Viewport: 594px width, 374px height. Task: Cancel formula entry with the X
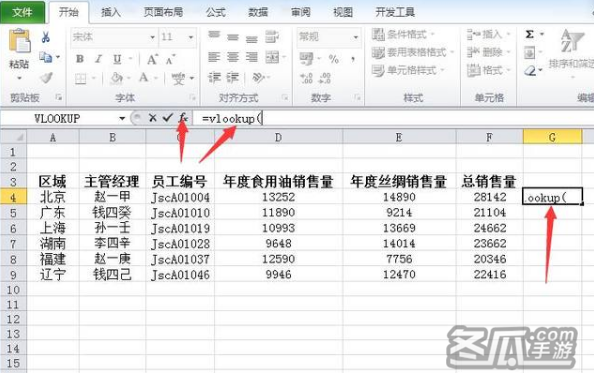[153, 118]
